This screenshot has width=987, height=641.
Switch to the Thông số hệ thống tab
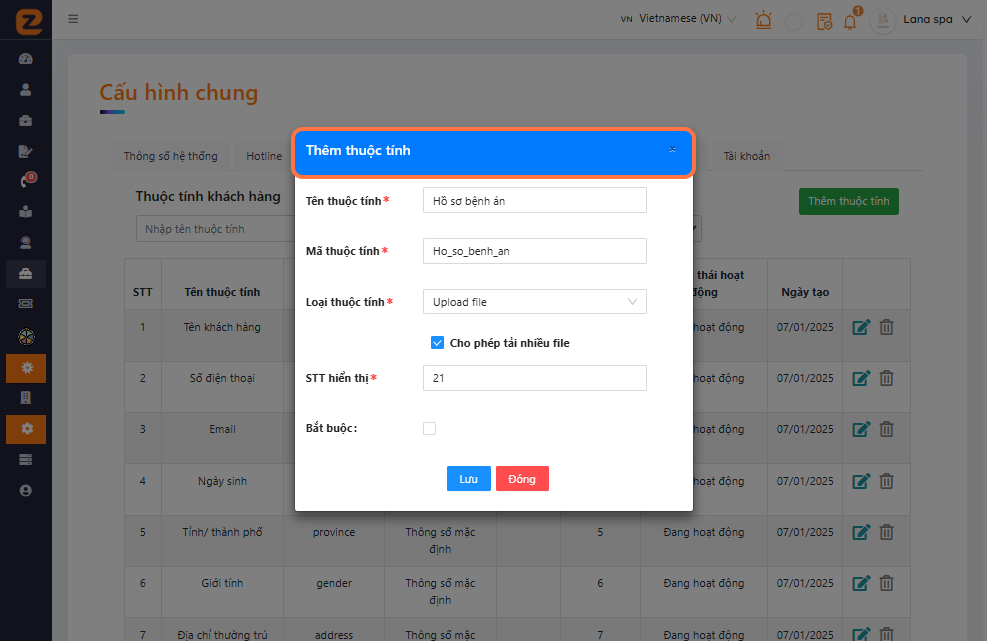[170, 156]
